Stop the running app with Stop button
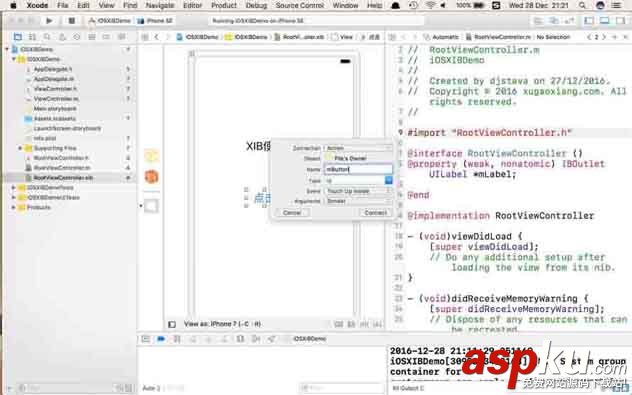 [71, 21]
